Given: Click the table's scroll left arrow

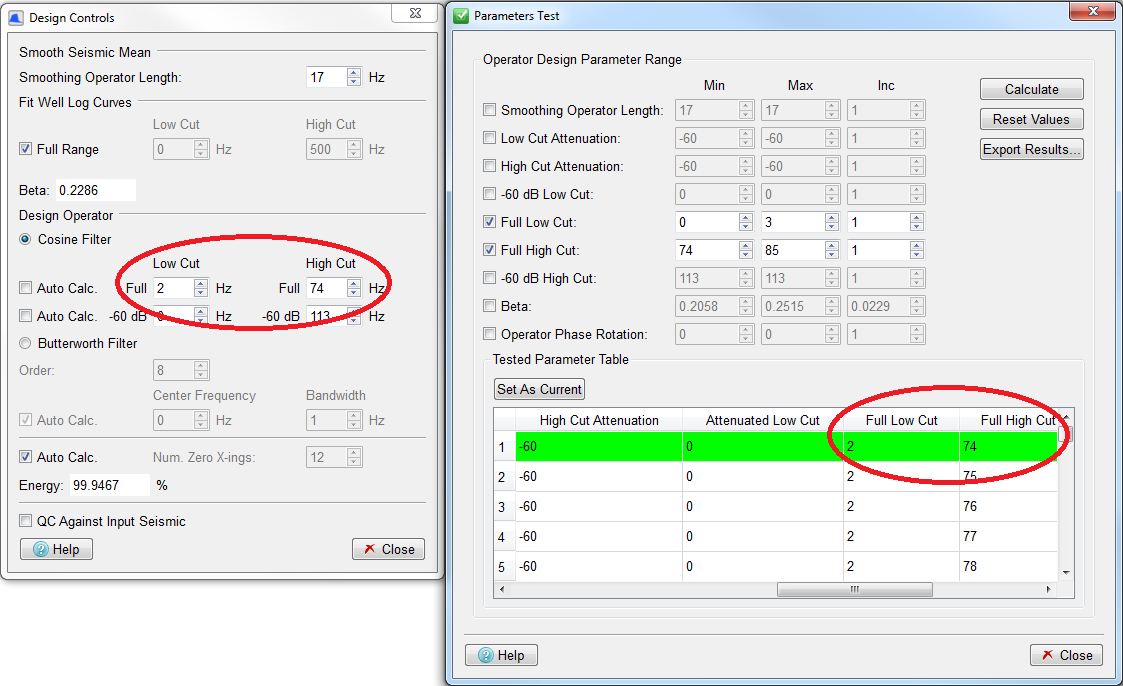Looking at the screenshot, I should (x=502, y=589).
